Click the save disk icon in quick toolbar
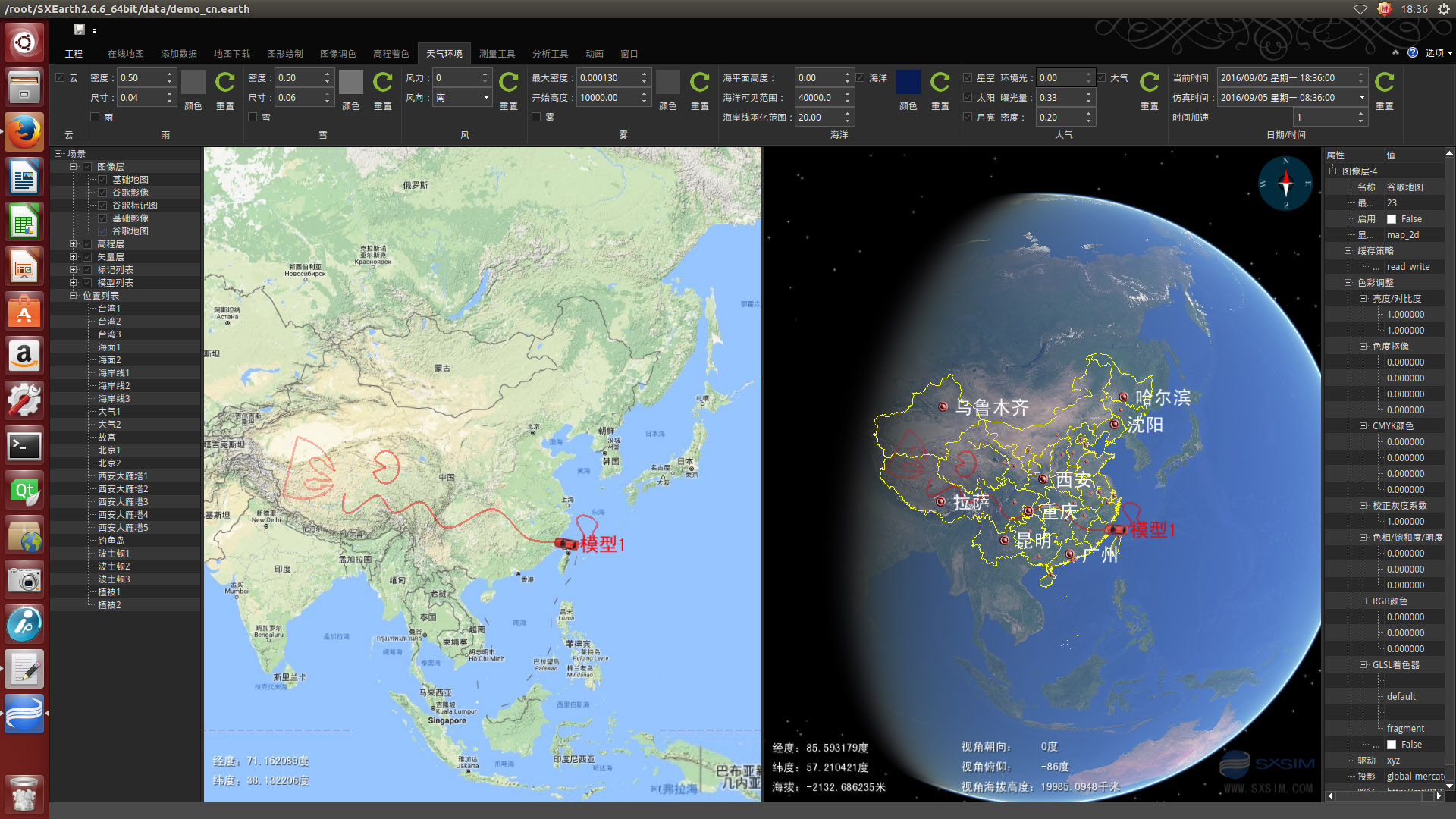This screenshot has height=819, width=1456. (80, 30)
